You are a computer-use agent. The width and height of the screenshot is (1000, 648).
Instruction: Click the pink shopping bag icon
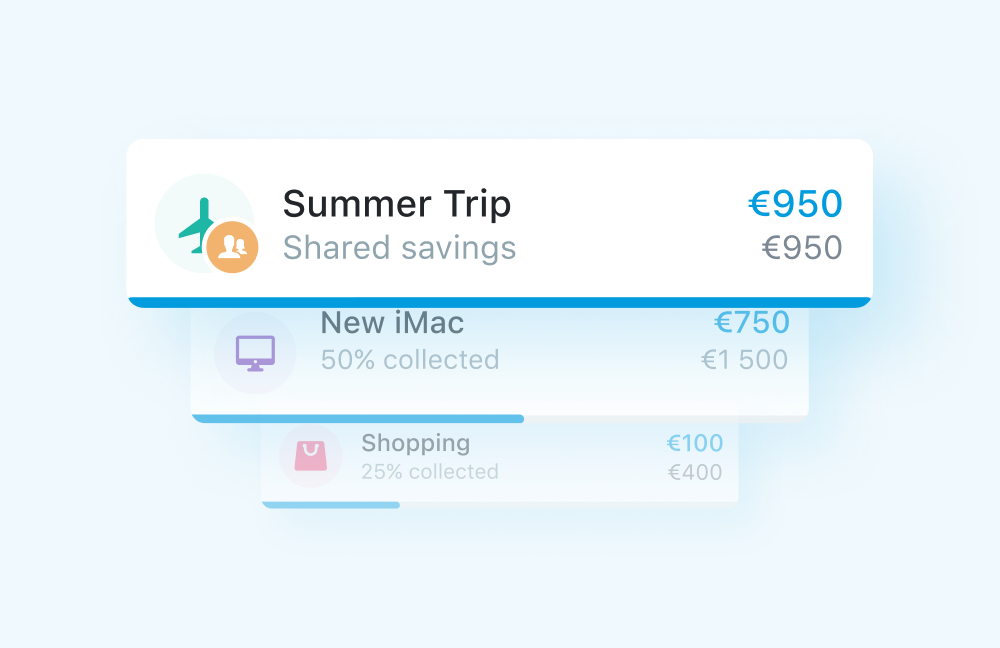click(x=310, y=456)
